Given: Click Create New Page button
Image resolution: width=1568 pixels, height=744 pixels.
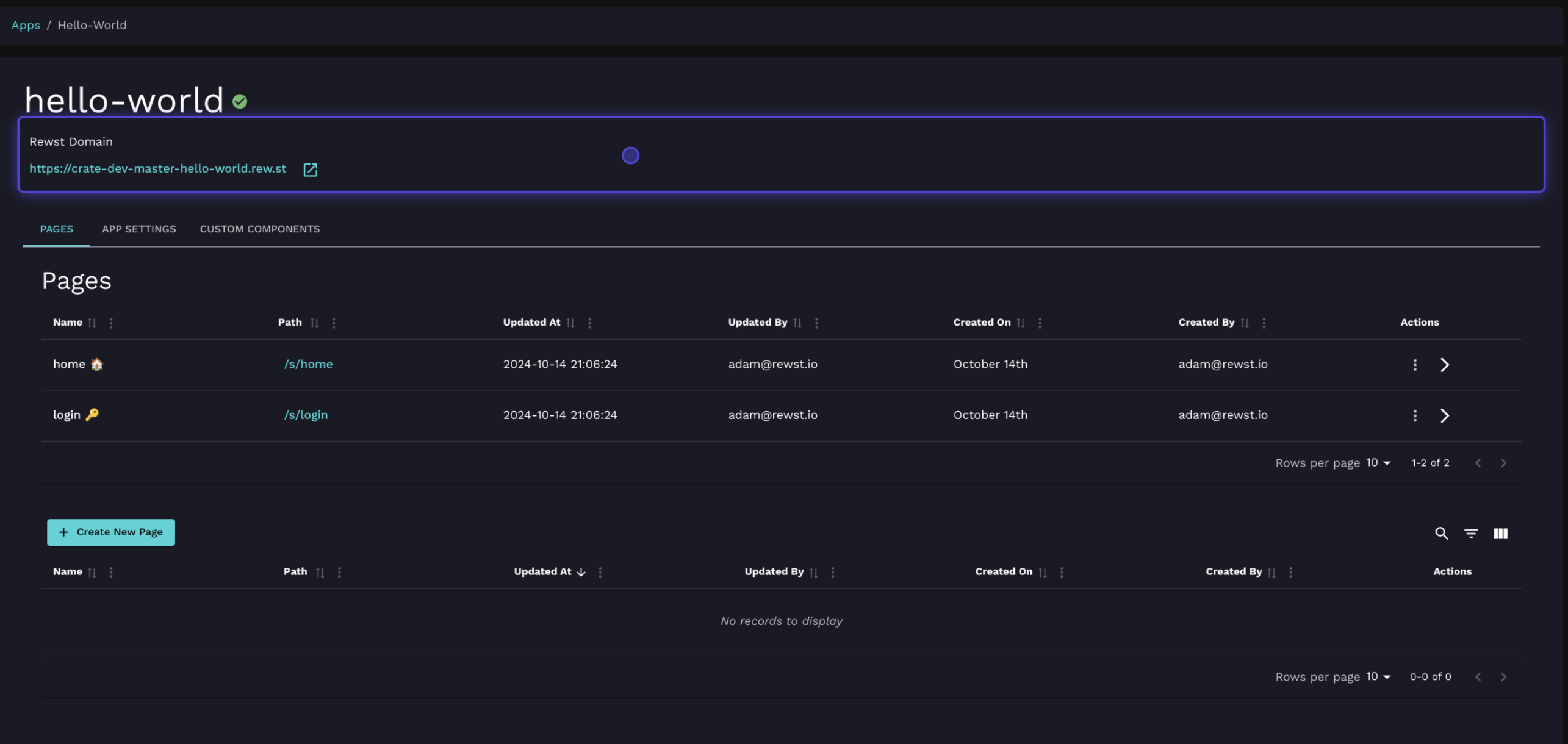Looking at the screenshot, I should 111,532.
